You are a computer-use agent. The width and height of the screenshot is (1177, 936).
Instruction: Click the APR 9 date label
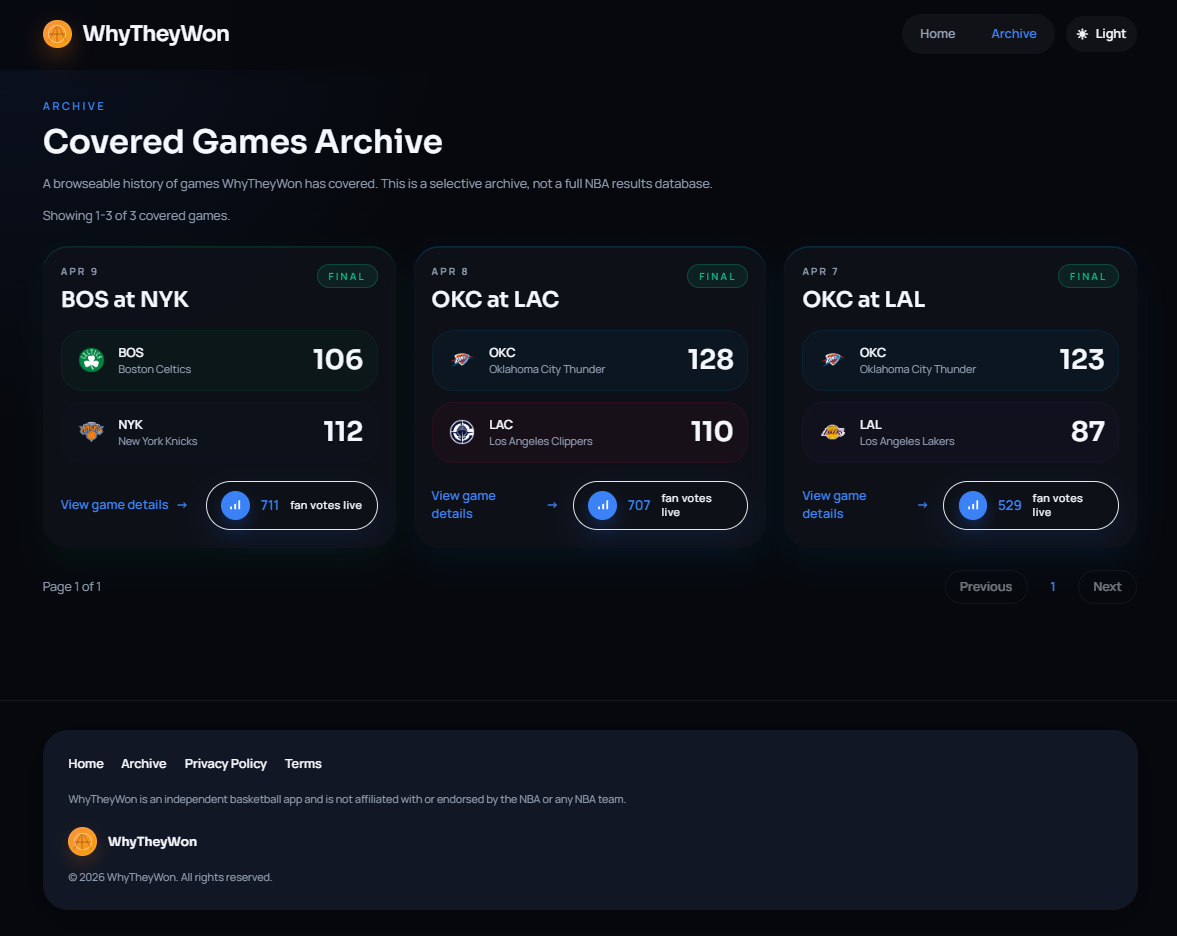[80, 272]
